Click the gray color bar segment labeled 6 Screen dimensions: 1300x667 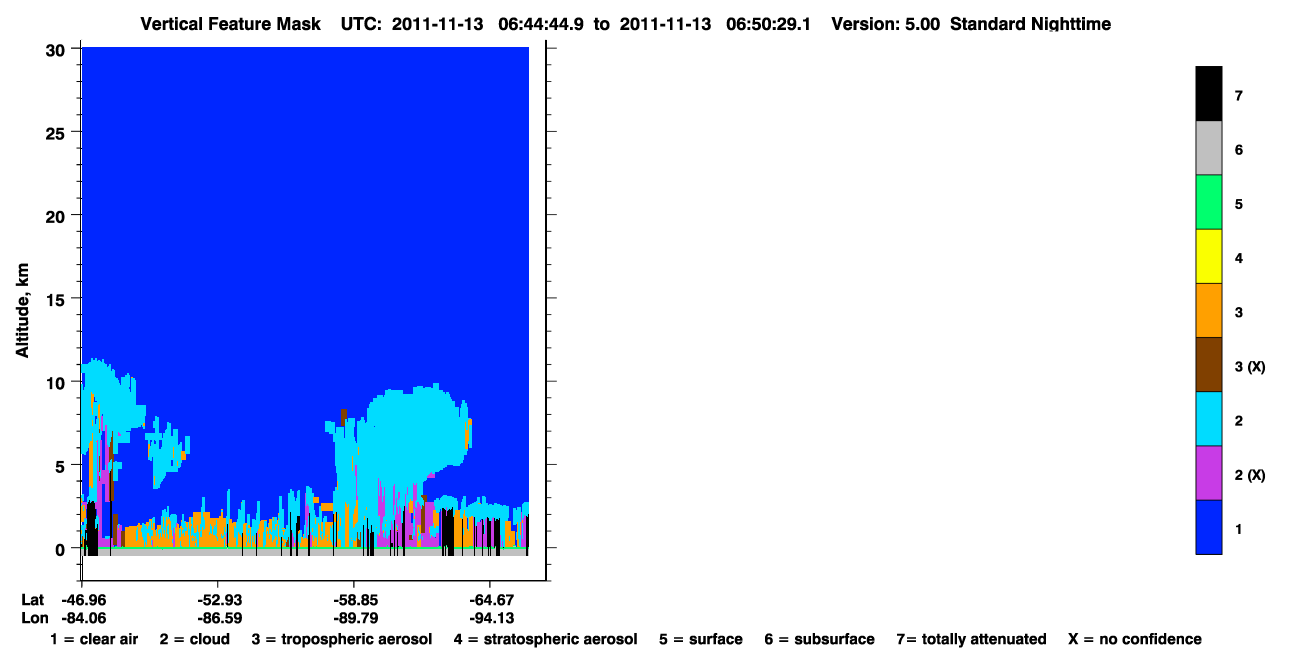1208,148
